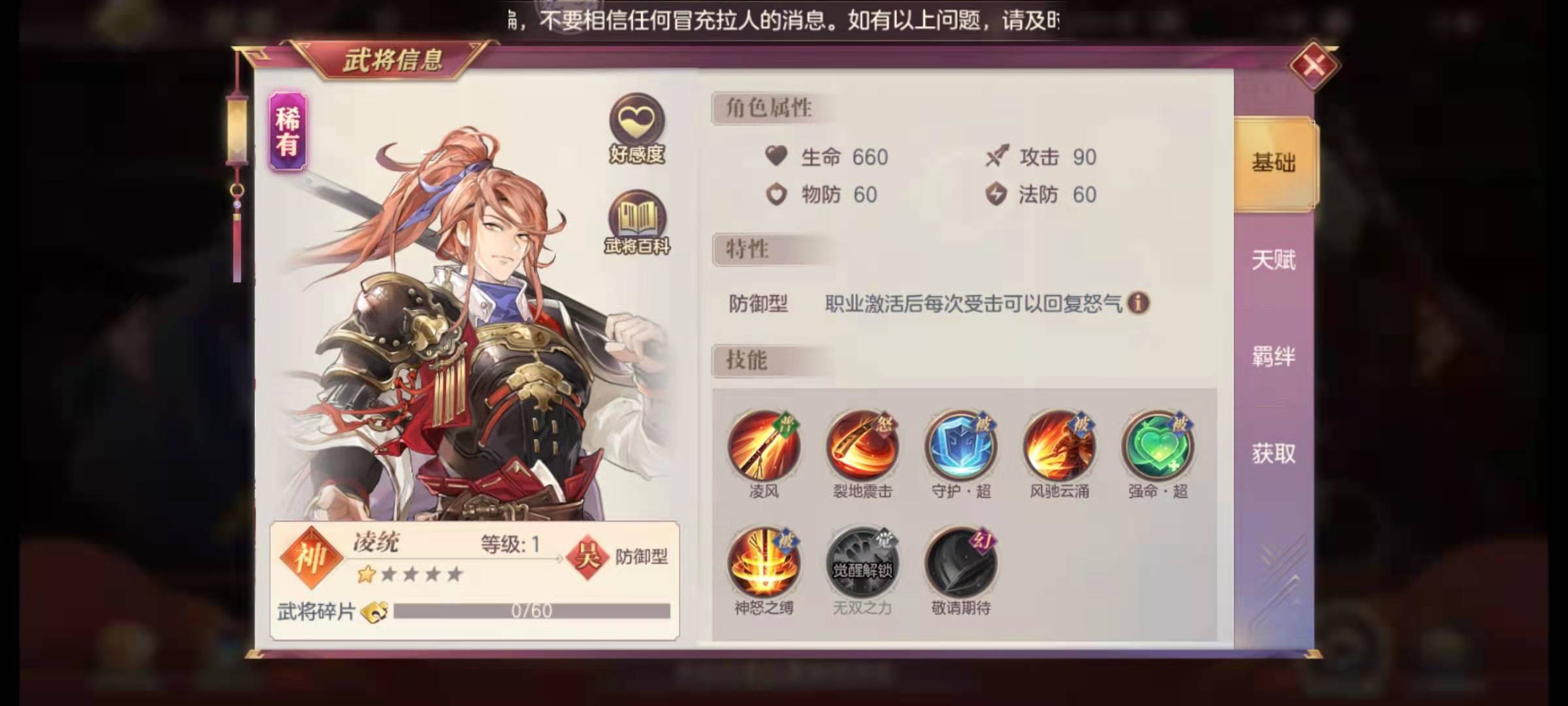Screen dimensions: 1568x706
Task: Switch to the 天赋 tab
Action: point(1274,260)
